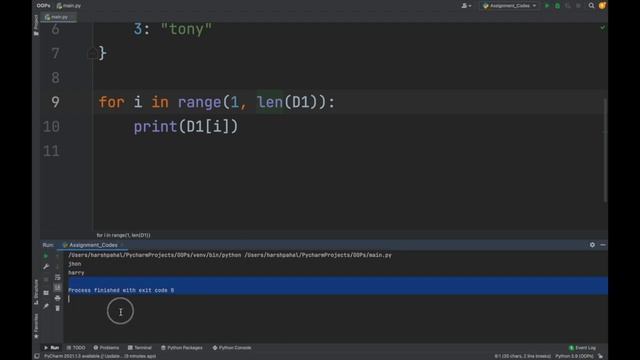Toggle tool window quick access icon bottom-left
Image resolution: width=640 pixels, height=360 pixels.
tap(37, 356)
